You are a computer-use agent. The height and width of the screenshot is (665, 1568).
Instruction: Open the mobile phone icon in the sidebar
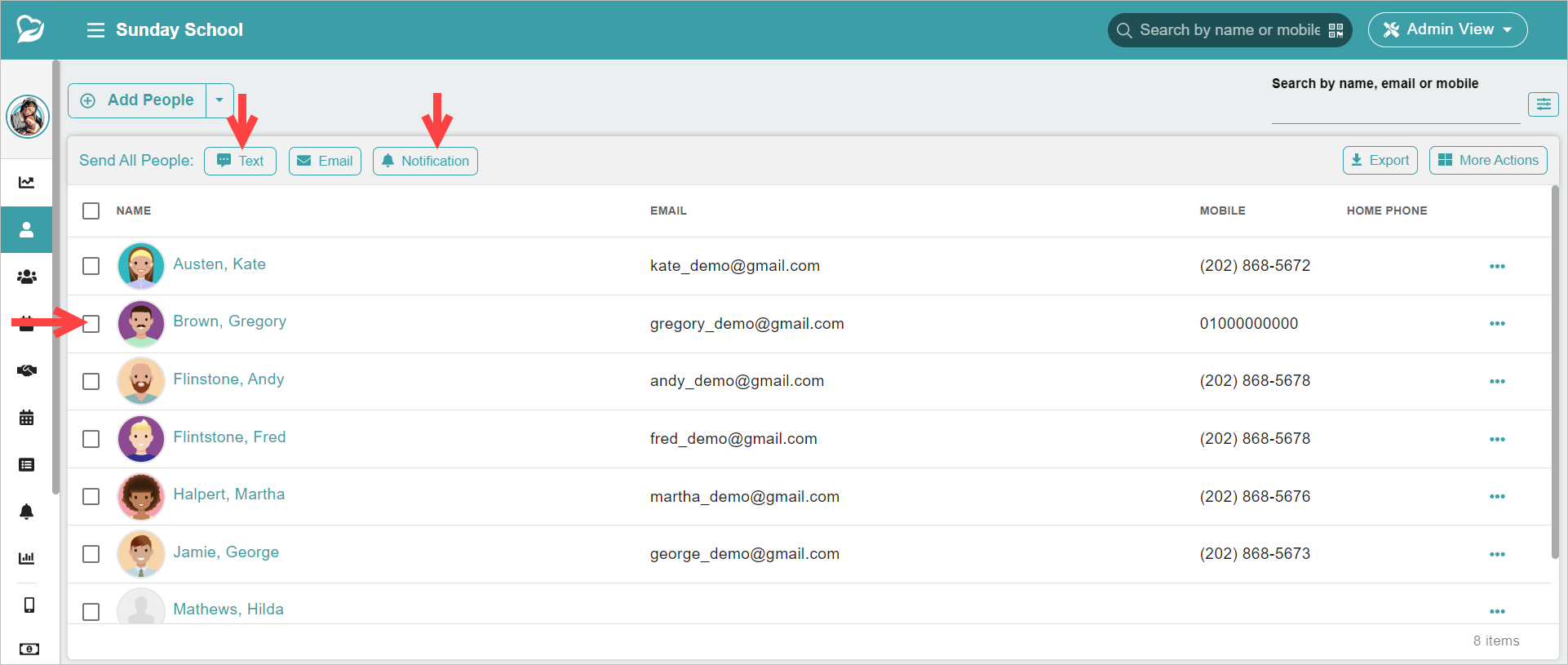click(29, 605)
